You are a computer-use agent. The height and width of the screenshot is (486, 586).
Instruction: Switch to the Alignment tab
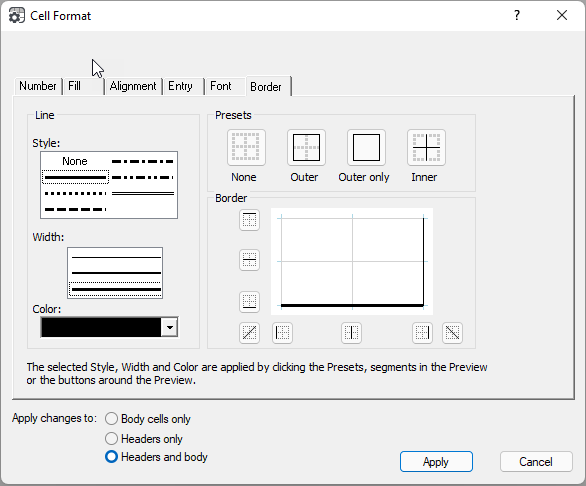(133, 86)
